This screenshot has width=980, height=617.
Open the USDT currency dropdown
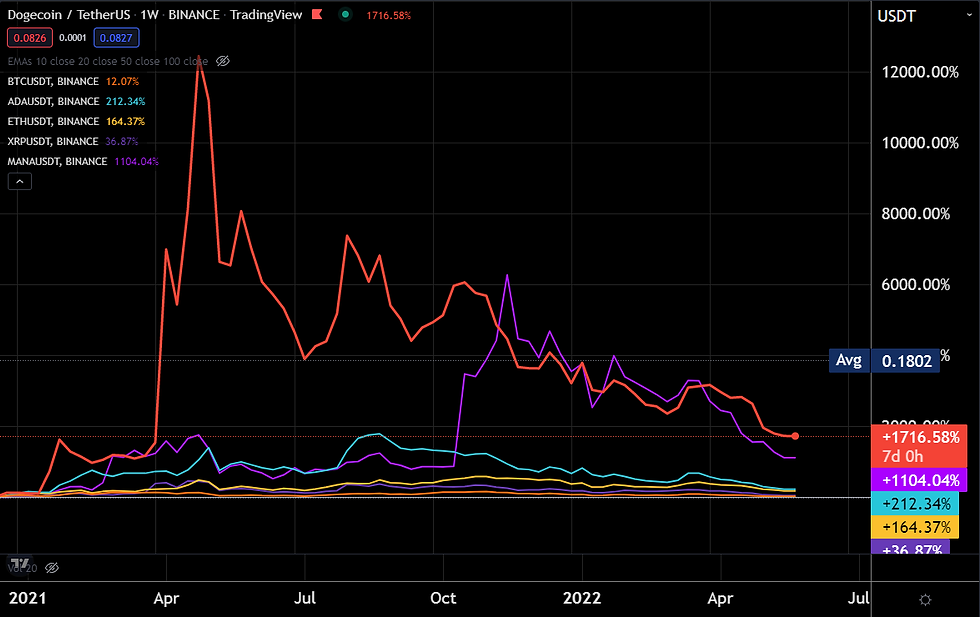(x=925, y=16)
